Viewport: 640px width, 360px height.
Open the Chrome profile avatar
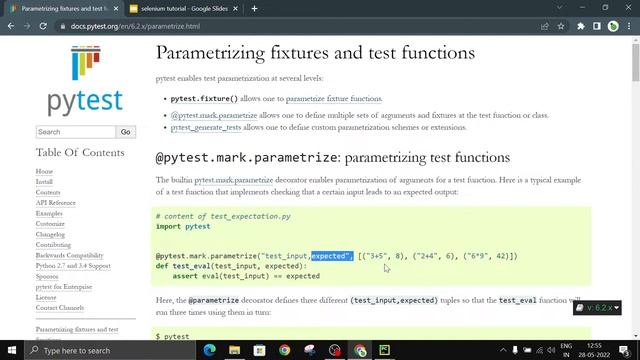(613, 26)
